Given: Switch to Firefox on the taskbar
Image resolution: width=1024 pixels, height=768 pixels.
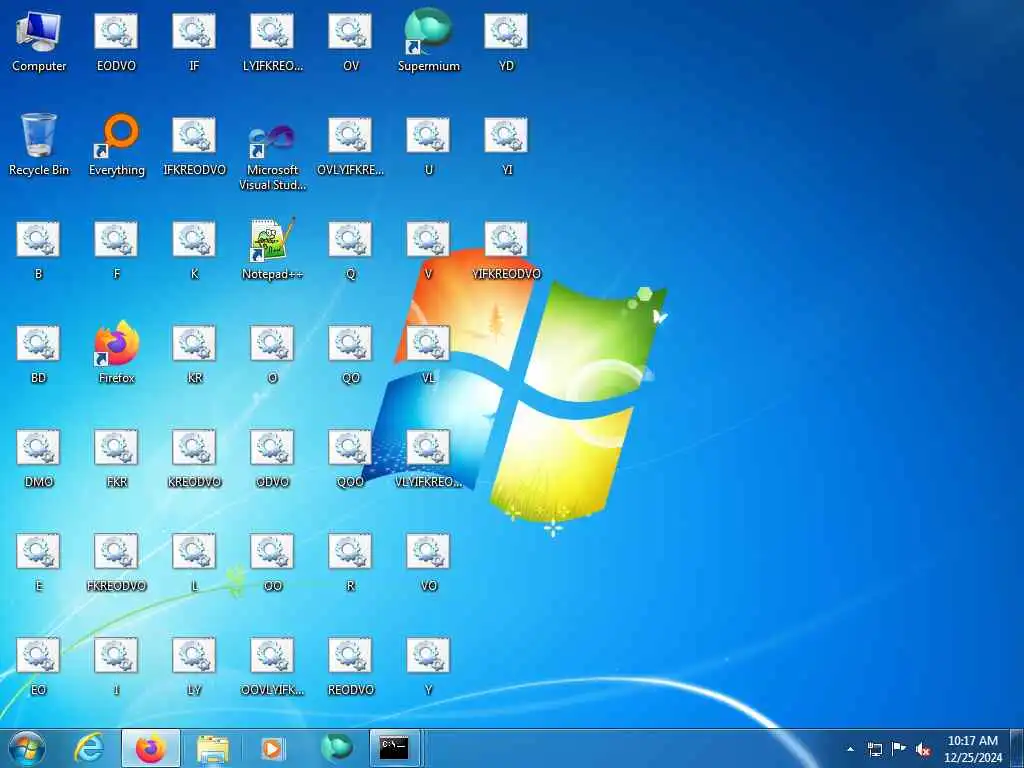Looking at the screenshot, I should tap(151, 748).
